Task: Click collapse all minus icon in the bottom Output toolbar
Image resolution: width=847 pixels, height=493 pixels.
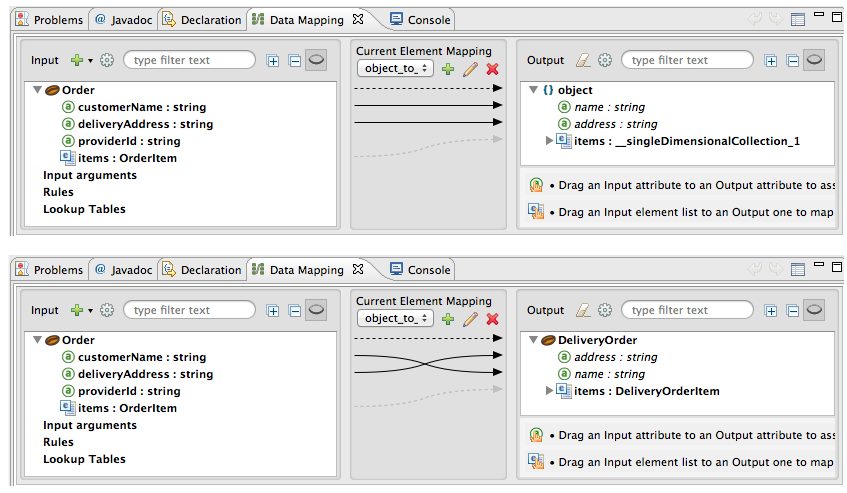Action: (x=792, y=310)
